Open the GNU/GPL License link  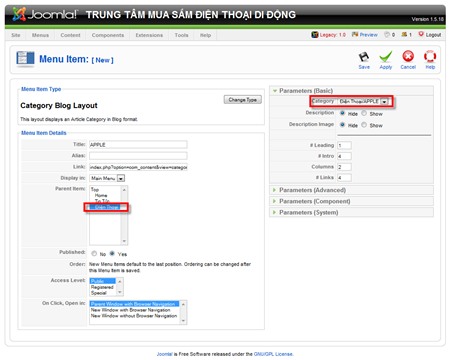click(273, 354)
